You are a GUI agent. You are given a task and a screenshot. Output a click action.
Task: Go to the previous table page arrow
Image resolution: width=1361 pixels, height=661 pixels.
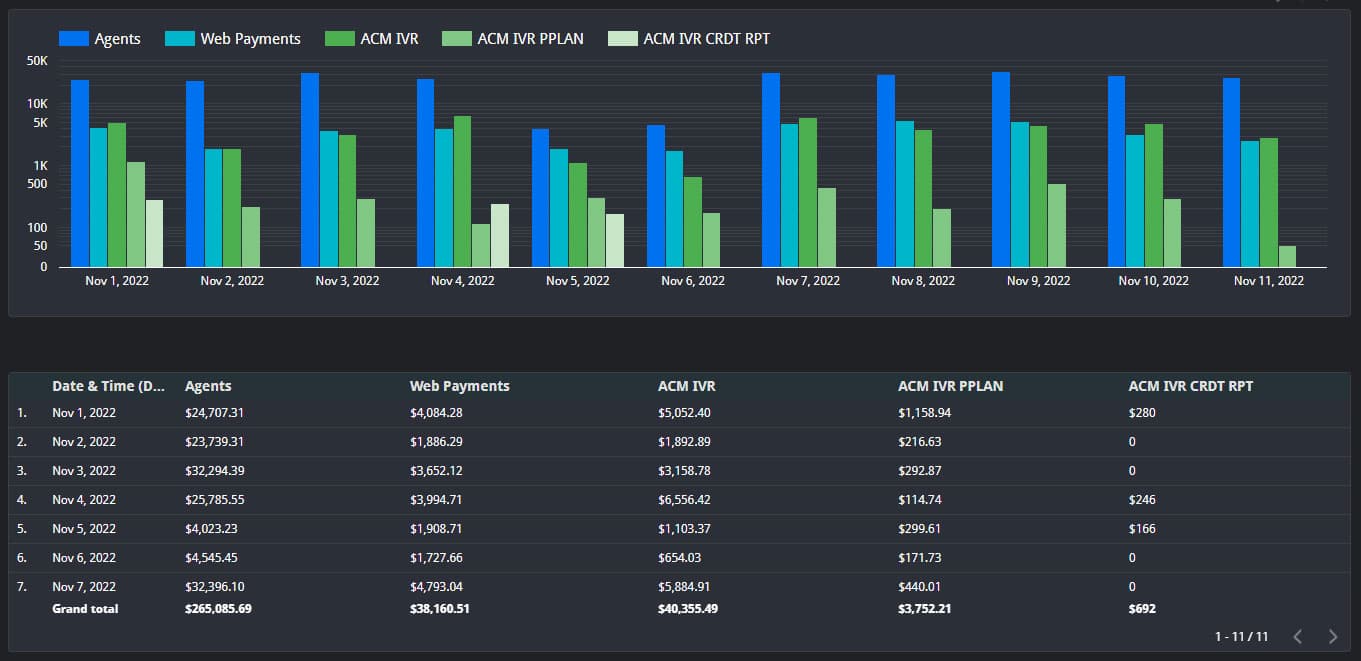[1297, 636]
